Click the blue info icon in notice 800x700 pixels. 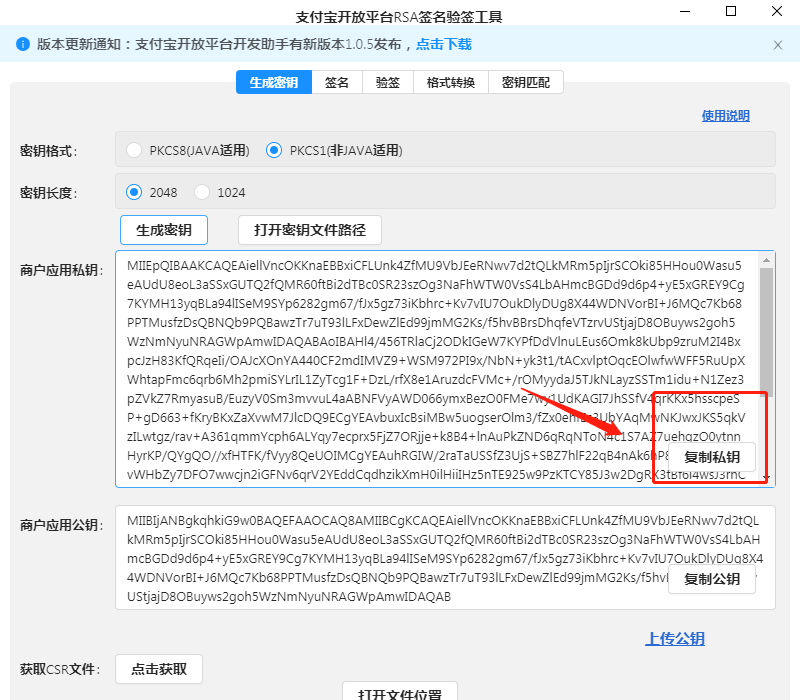click(23, 44)
